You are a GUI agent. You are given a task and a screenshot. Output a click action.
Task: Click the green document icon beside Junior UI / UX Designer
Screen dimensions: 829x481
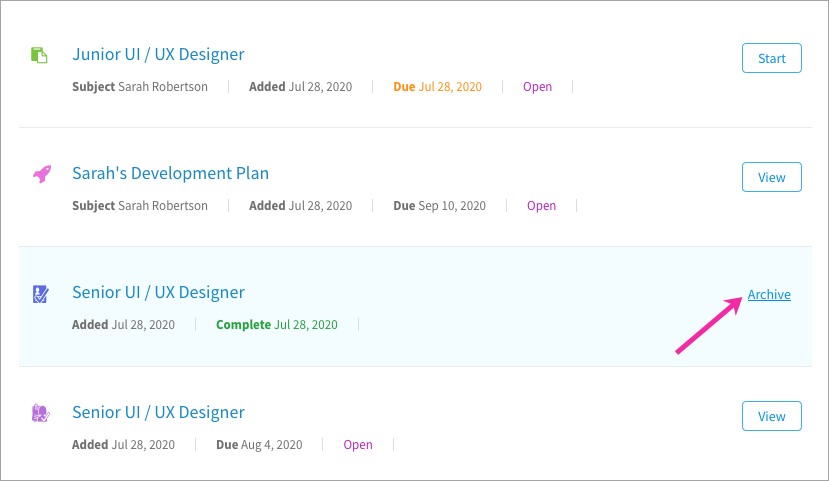[x=39, y=55]
